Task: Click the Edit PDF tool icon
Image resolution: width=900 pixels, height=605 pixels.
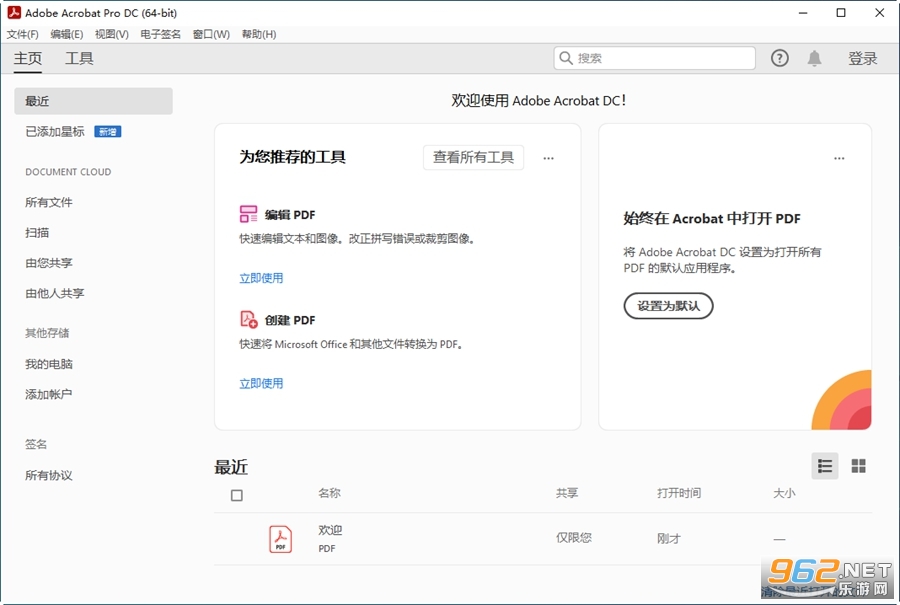Action: pyautogui.click(x=249, y=214)
